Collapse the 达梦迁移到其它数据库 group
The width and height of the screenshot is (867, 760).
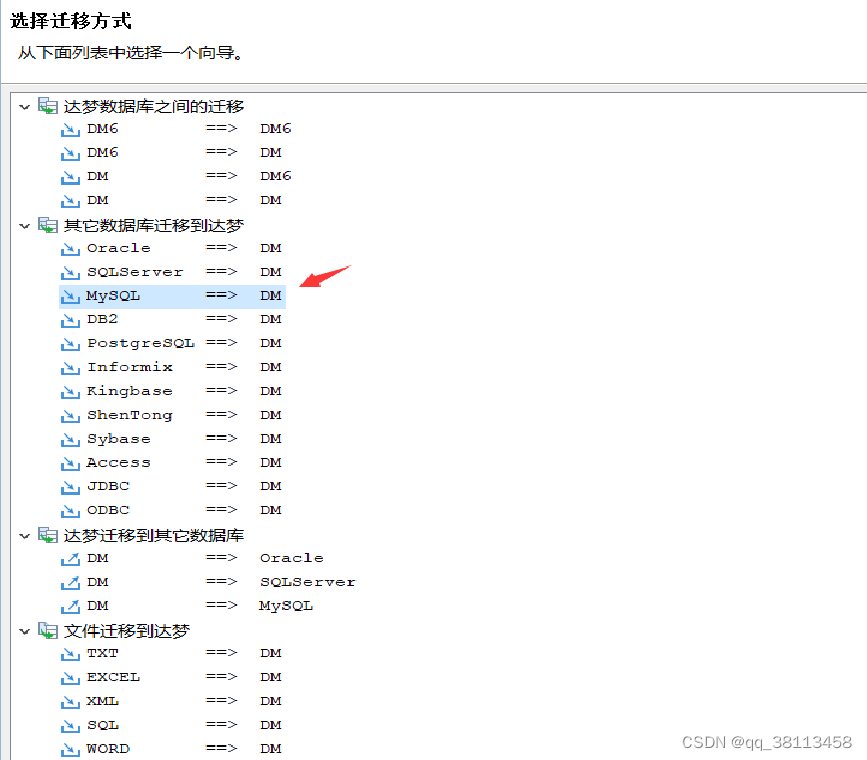(24, 535)
